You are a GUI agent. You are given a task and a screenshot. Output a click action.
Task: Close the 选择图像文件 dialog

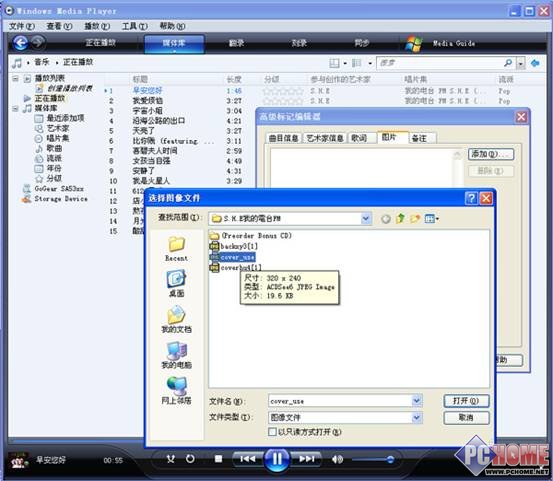(486, 199)
